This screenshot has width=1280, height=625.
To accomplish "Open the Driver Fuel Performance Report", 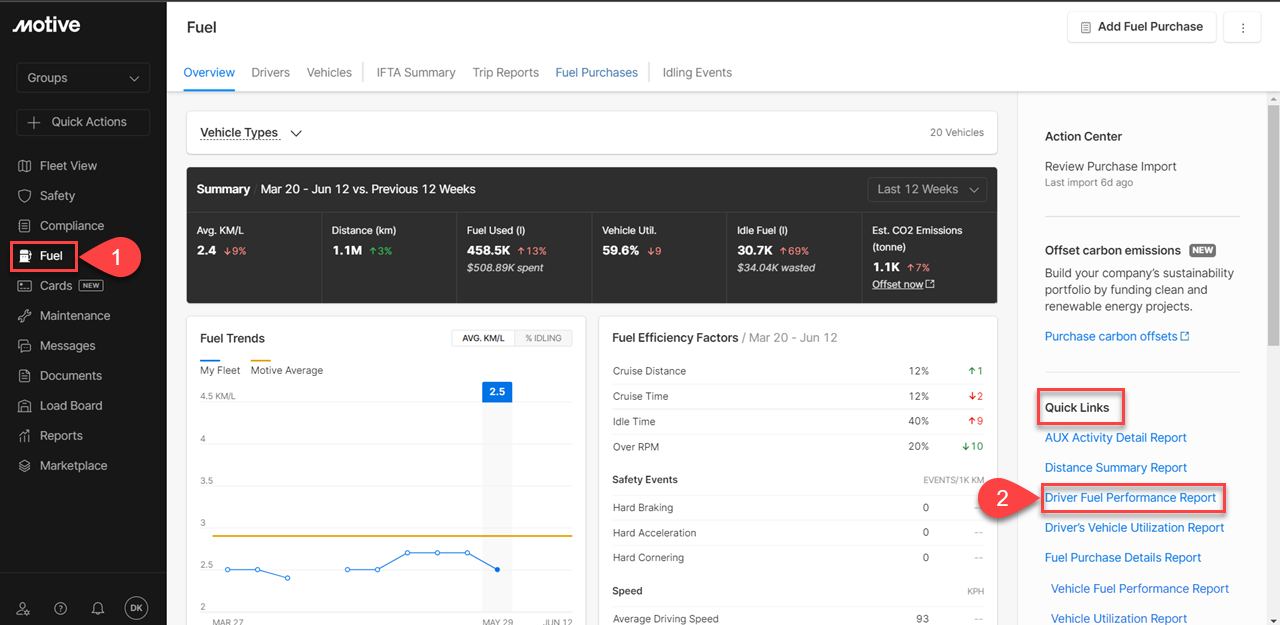I will 1131,498.
